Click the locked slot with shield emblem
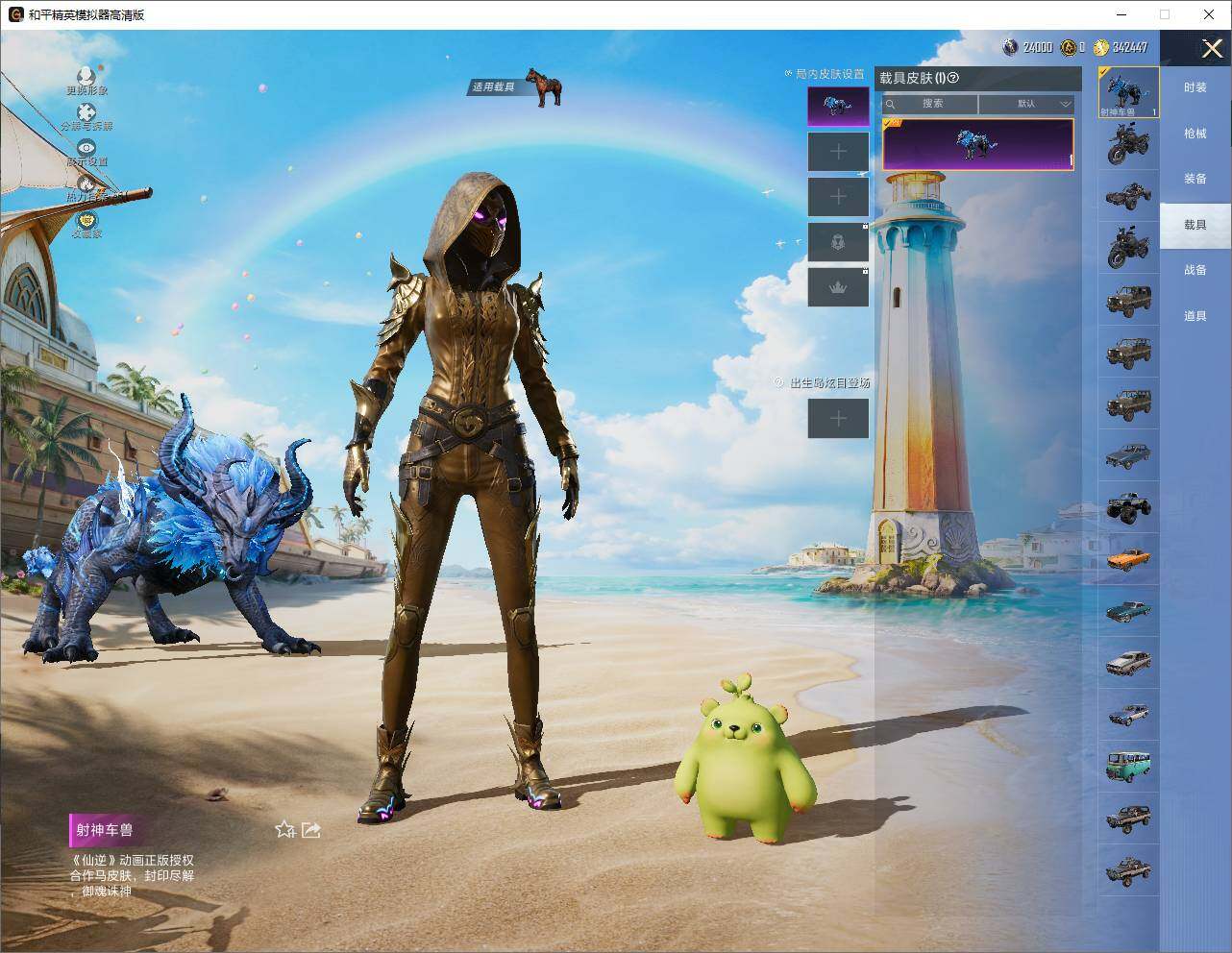 click(x=838, y=242)
